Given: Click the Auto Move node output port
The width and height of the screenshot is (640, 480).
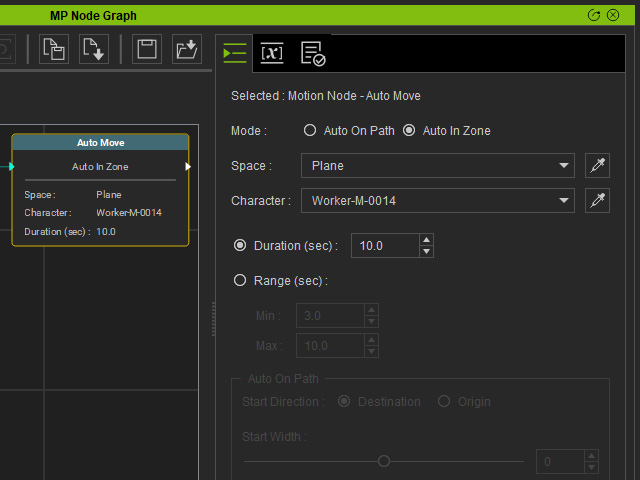Looking at the screenshot, I should 188,167.
